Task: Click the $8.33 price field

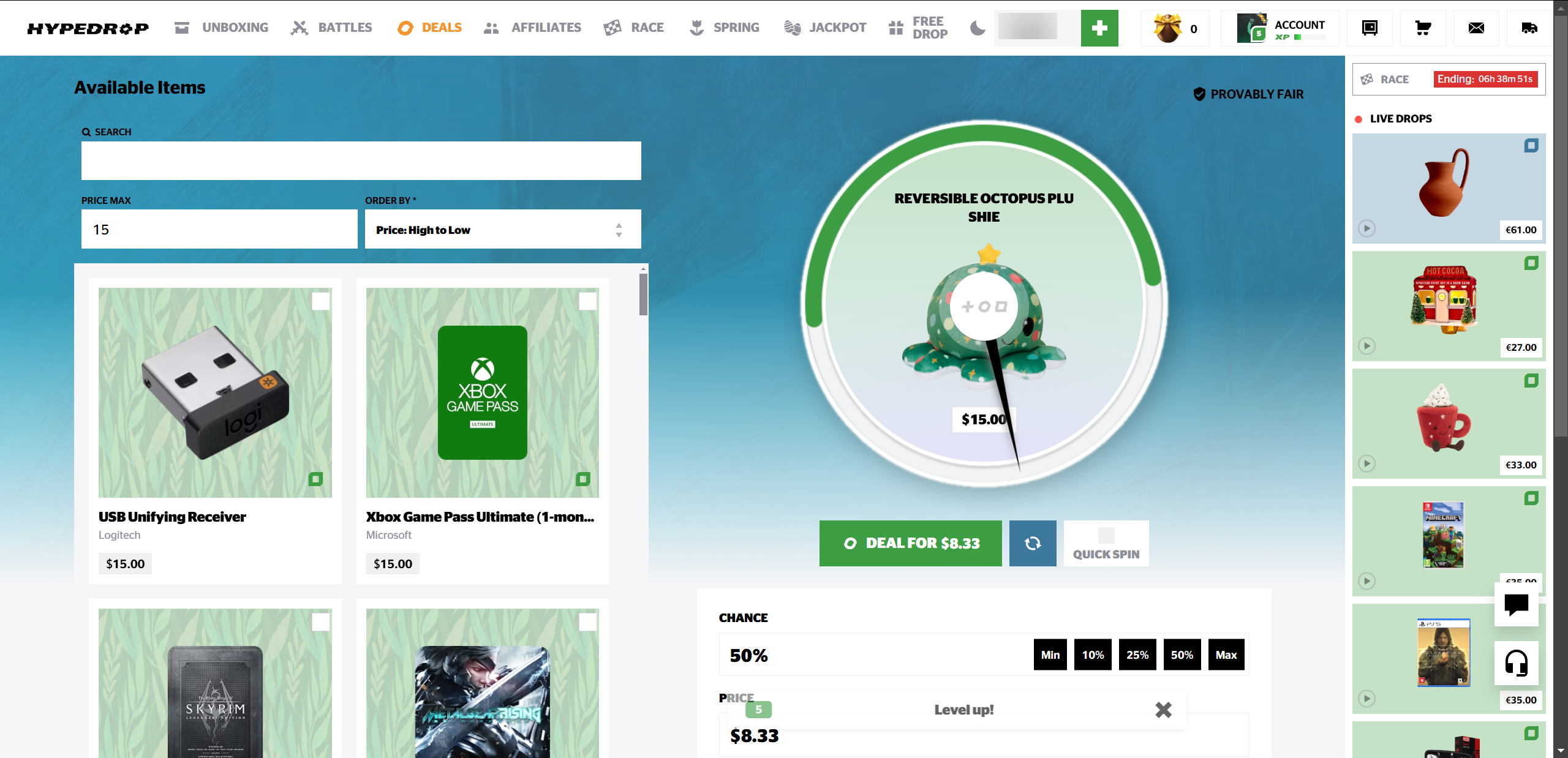Action: pyautogui.click(x=984, y=735)
